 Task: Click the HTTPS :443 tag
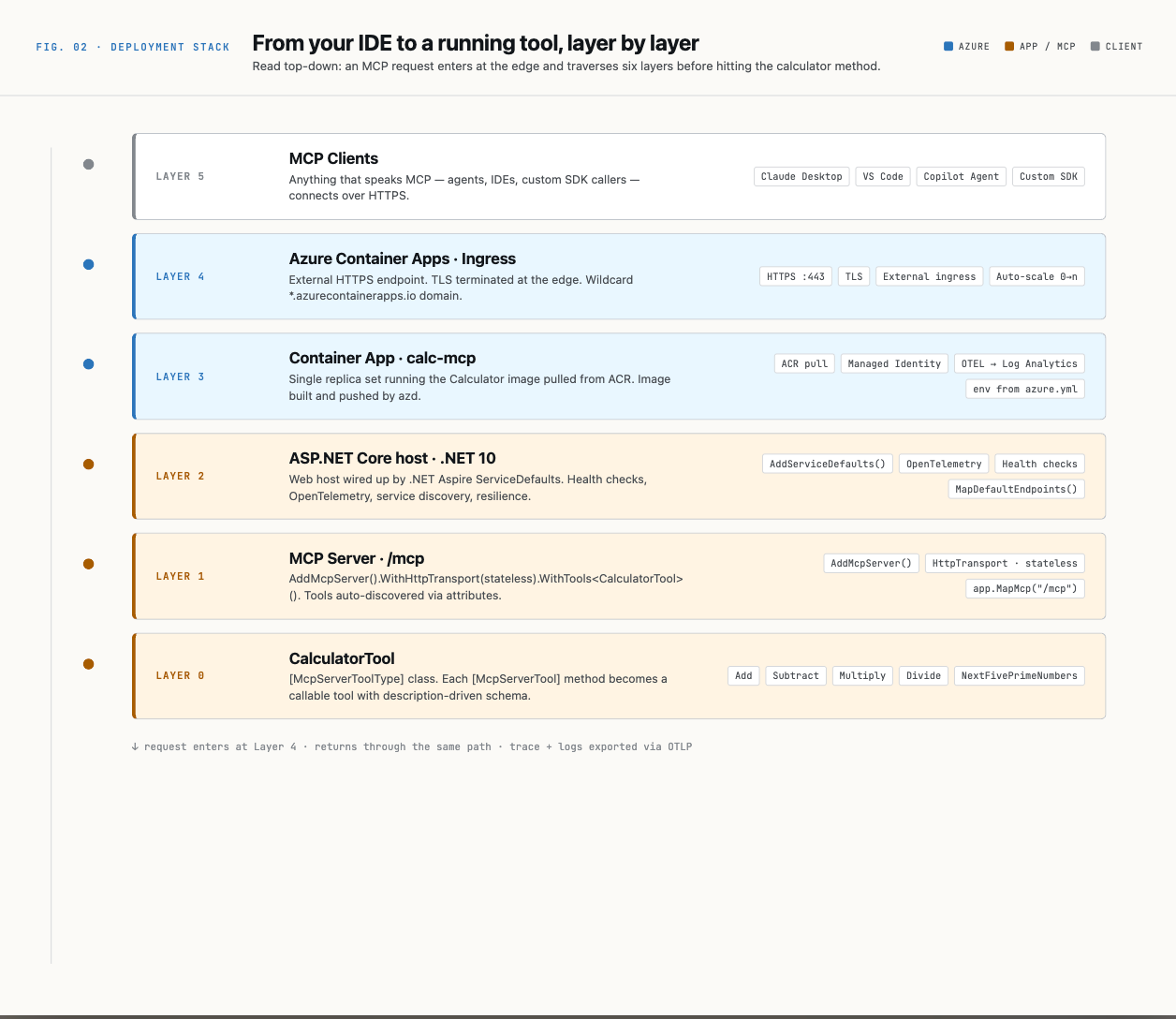point(796,276)
